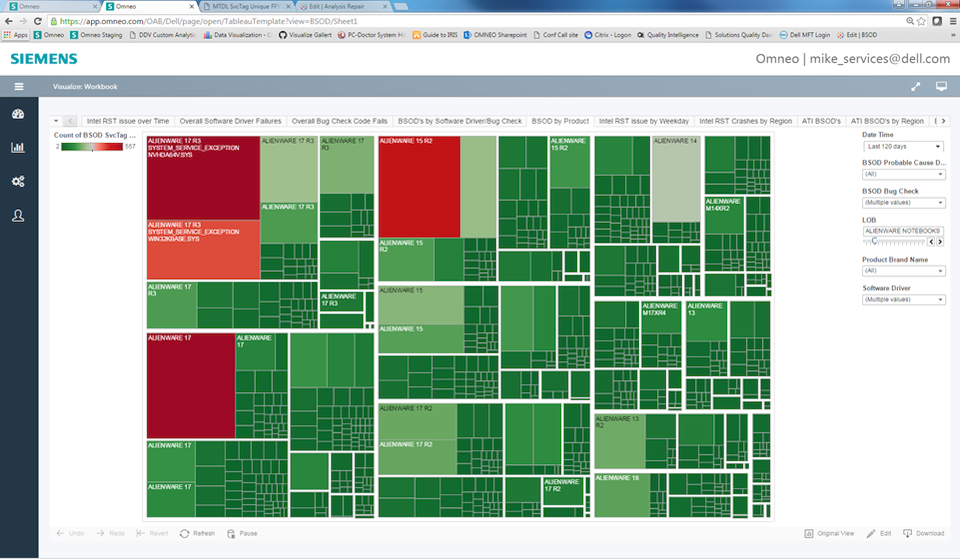Viewport: 960px width, 559px height.
Task: Open BSOD Probable Cause dropdown
Action: tap(903, 174)
